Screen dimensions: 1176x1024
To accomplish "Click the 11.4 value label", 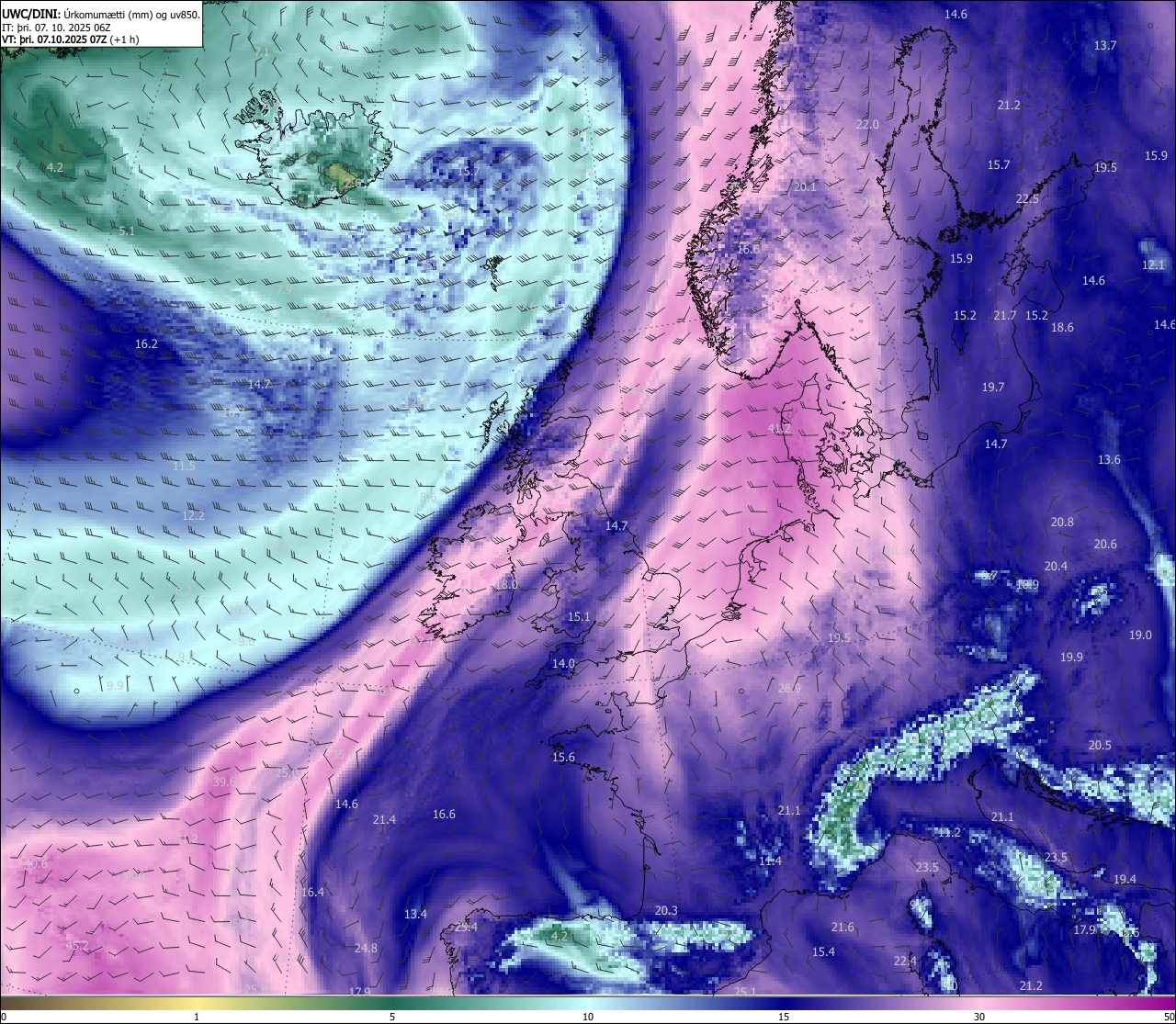I will point(770,861).
